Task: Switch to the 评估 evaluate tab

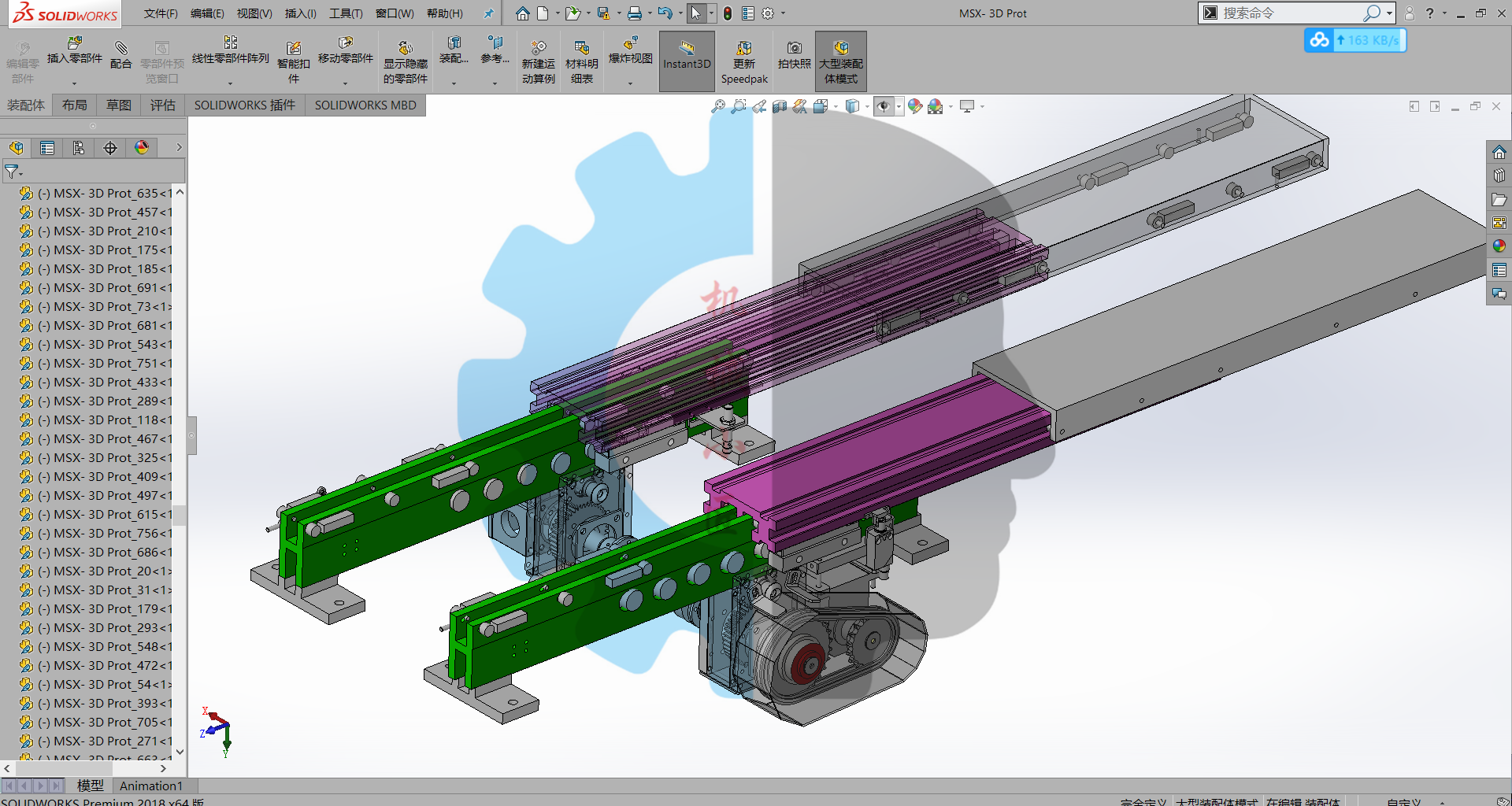Action: point(163,105)
